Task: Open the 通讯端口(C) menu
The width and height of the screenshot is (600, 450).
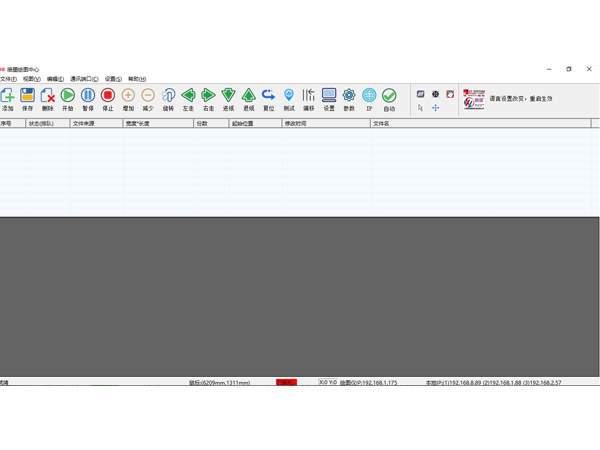Action: (x=84, y=79)
